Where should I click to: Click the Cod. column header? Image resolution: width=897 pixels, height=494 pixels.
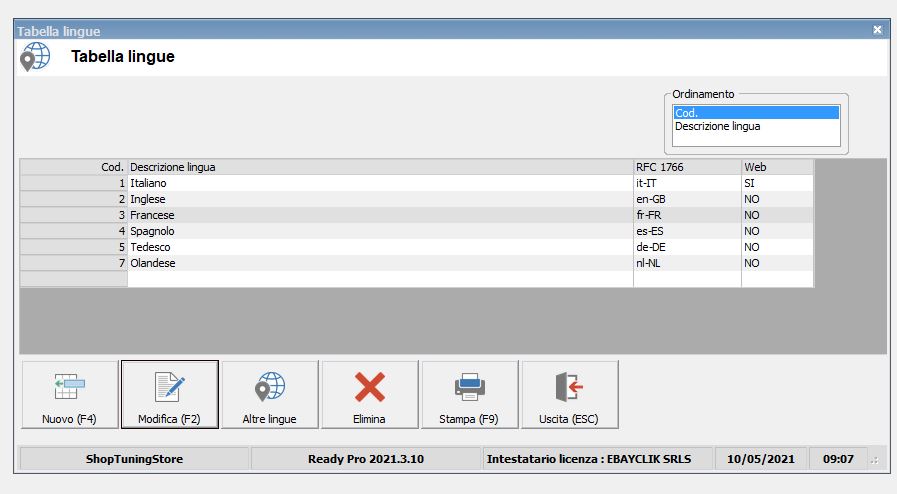(x=74, y=167)
